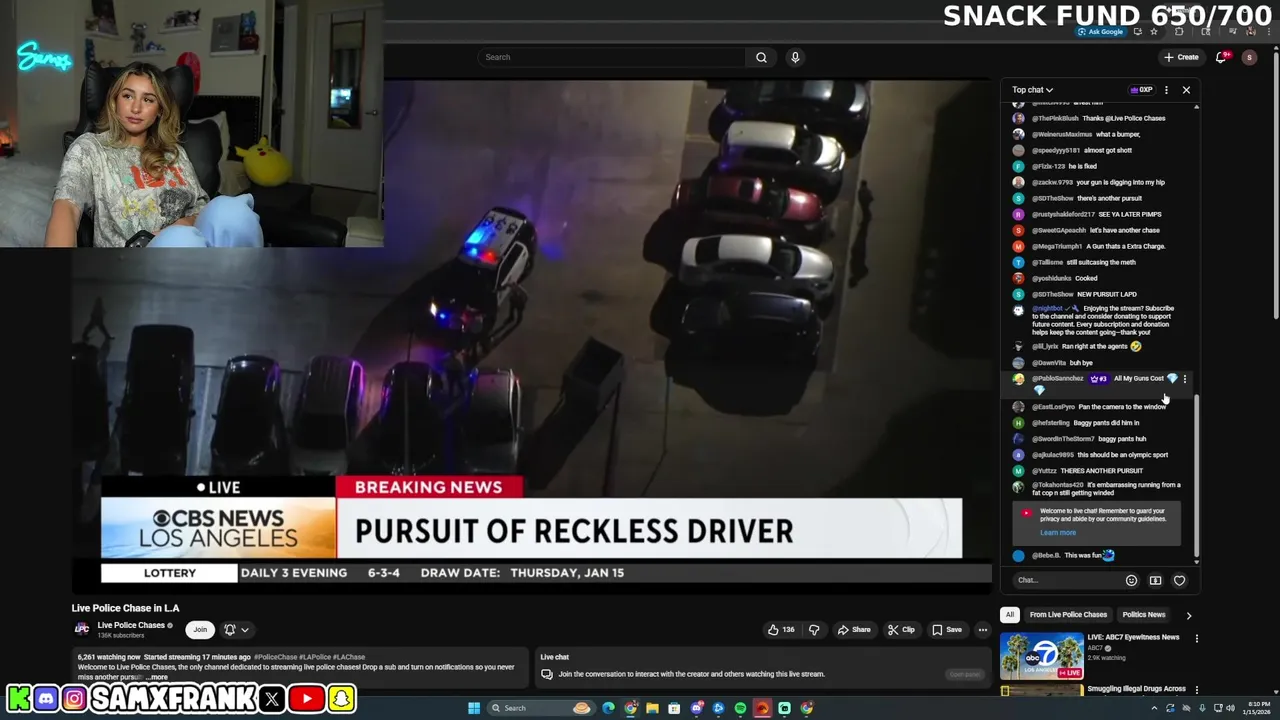Send a heart reaction in chat
The image size is (1280, 720).
coord(1179,580)
